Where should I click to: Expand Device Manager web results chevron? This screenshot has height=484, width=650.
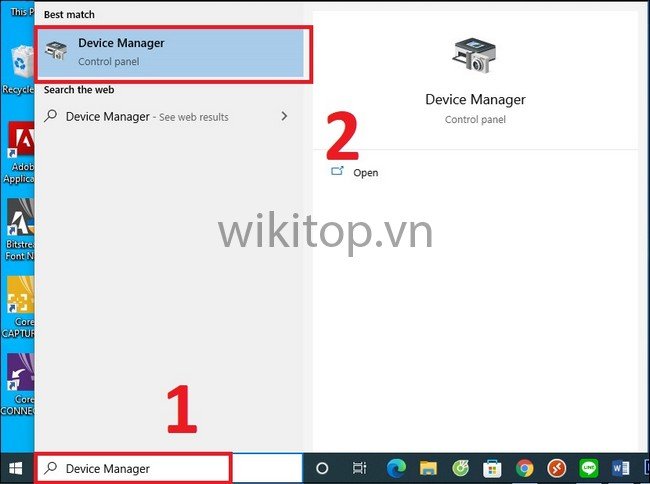tap(284, 117)
